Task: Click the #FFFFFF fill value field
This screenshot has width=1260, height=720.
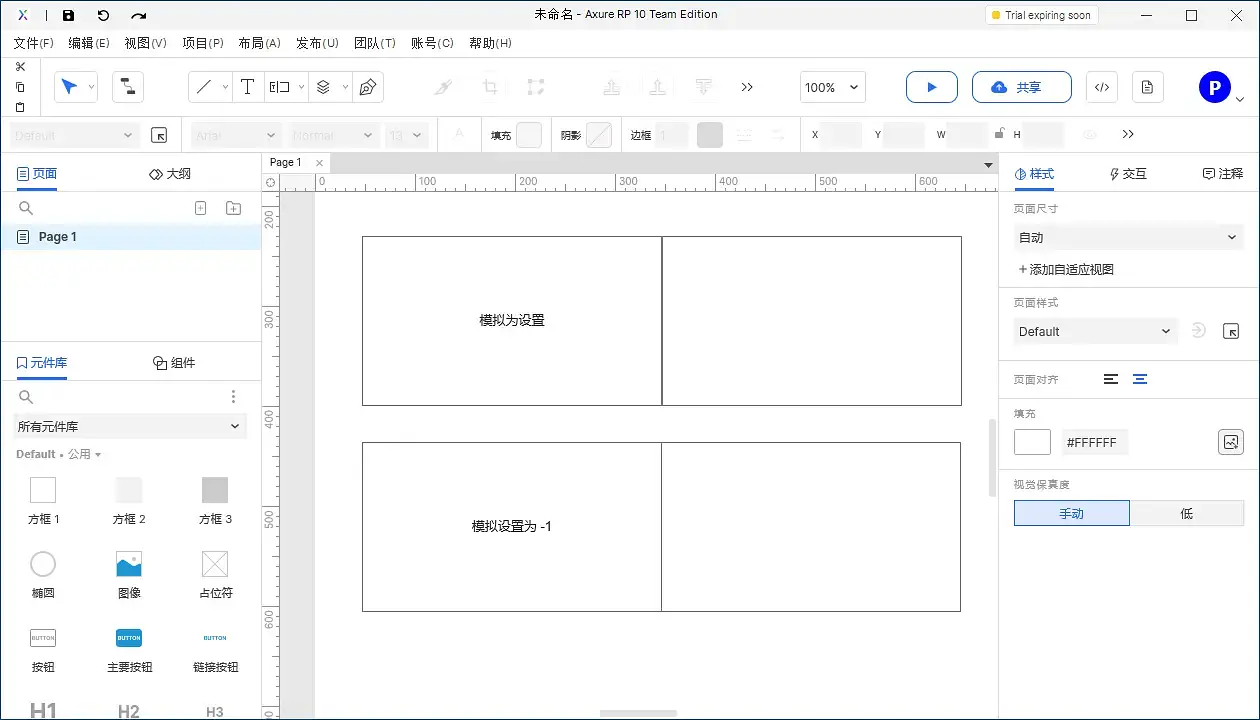Action: 1094,441
